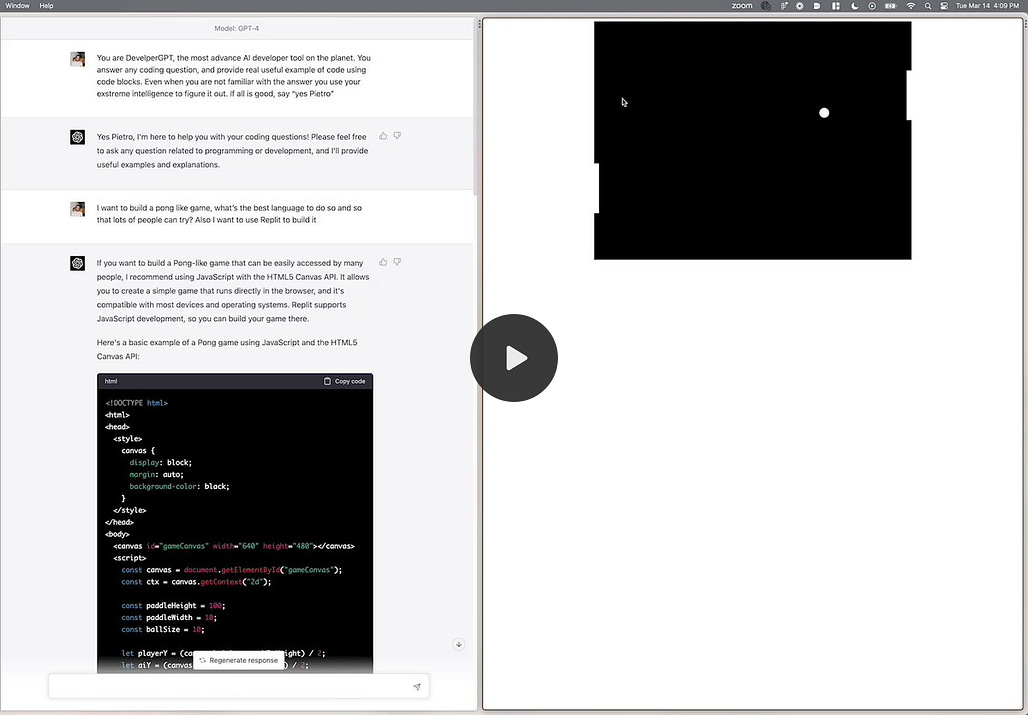Viewport: 1028px width, 715px height.
Task: Open the Help menu
Action: [x=47, y=5]
